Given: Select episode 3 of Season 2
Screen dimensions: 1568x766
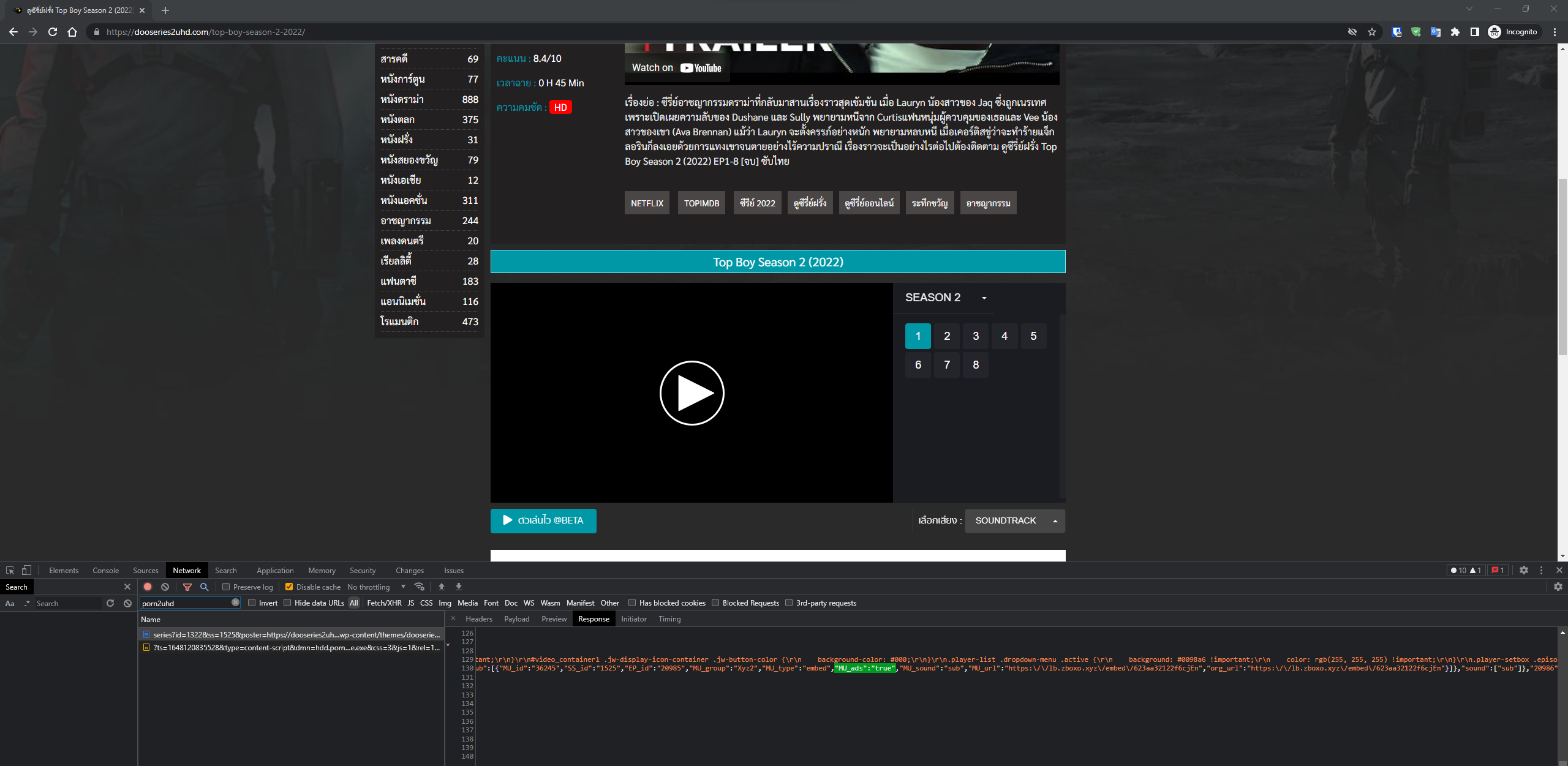Looking at the screenshot, I should click(x=976, y=336).
